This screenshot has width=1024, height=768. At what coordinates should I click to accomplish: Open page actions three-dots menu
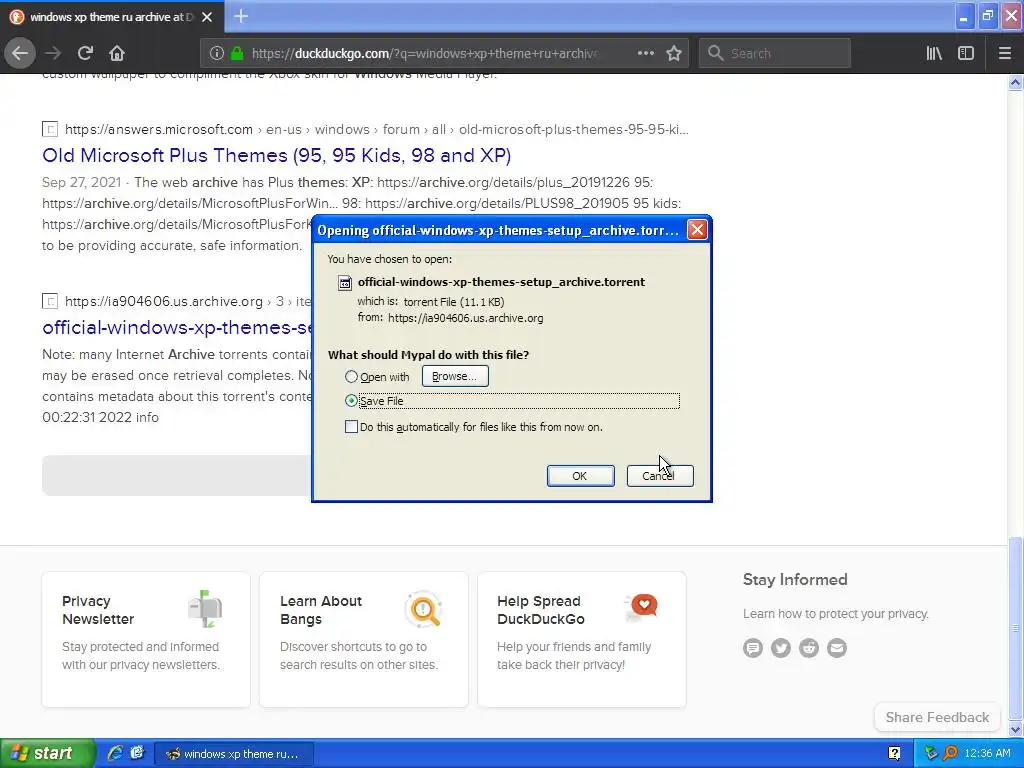[x=646, y=53]
